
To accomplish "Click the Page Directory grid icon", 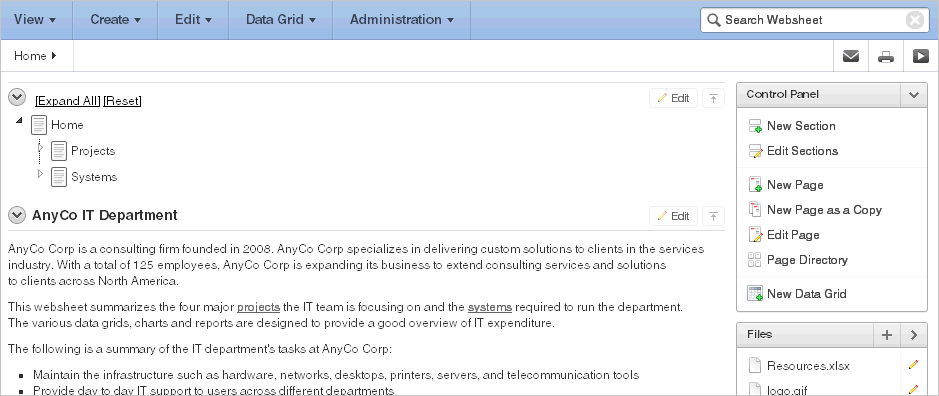I will click(x=755, y=260).
